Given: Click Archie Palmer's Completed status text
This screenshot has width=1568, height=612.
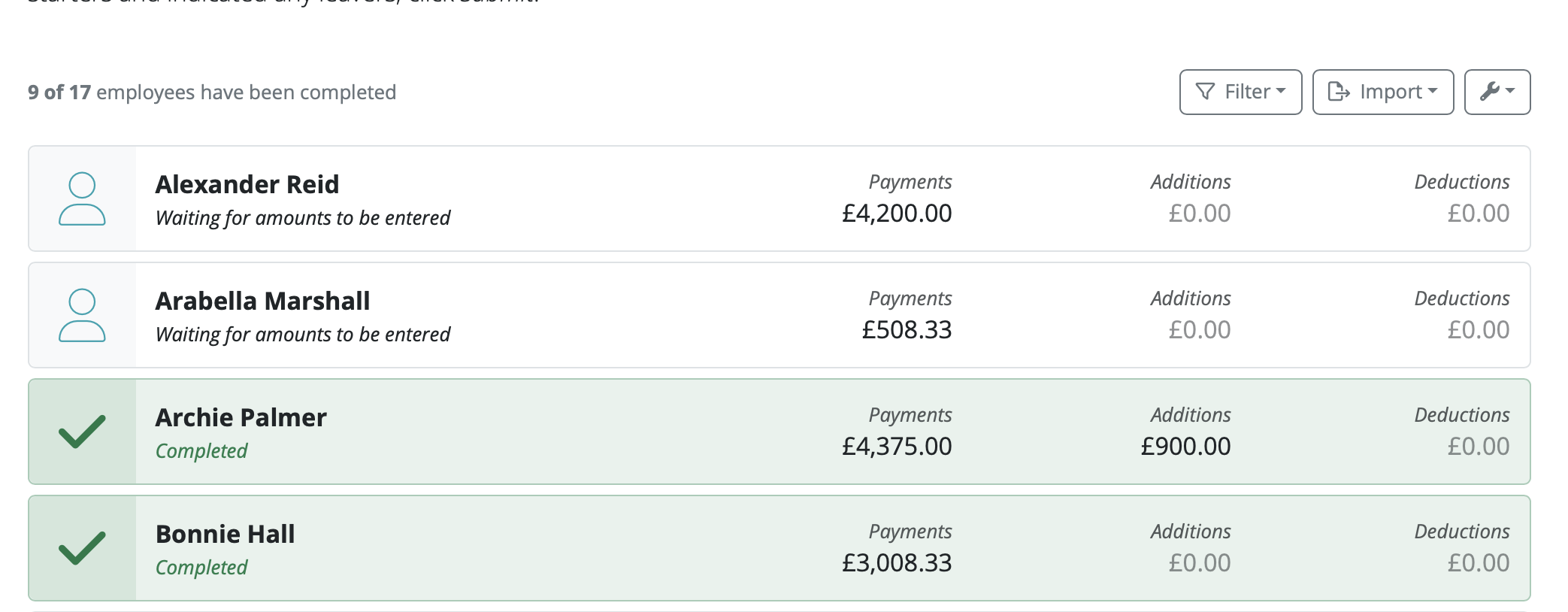Looking at the screenshot, I should pyautogui.click(x=201, y=451).
